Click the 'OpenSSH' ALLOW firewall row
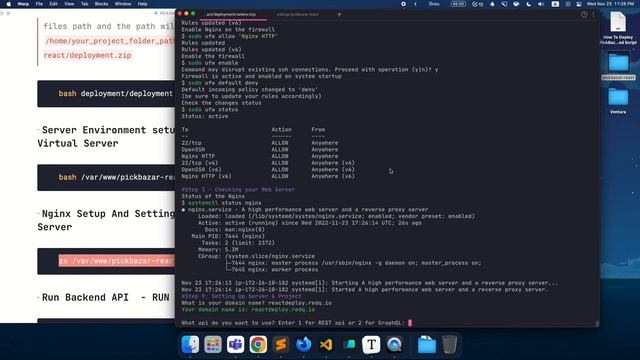 coord(260,149)
